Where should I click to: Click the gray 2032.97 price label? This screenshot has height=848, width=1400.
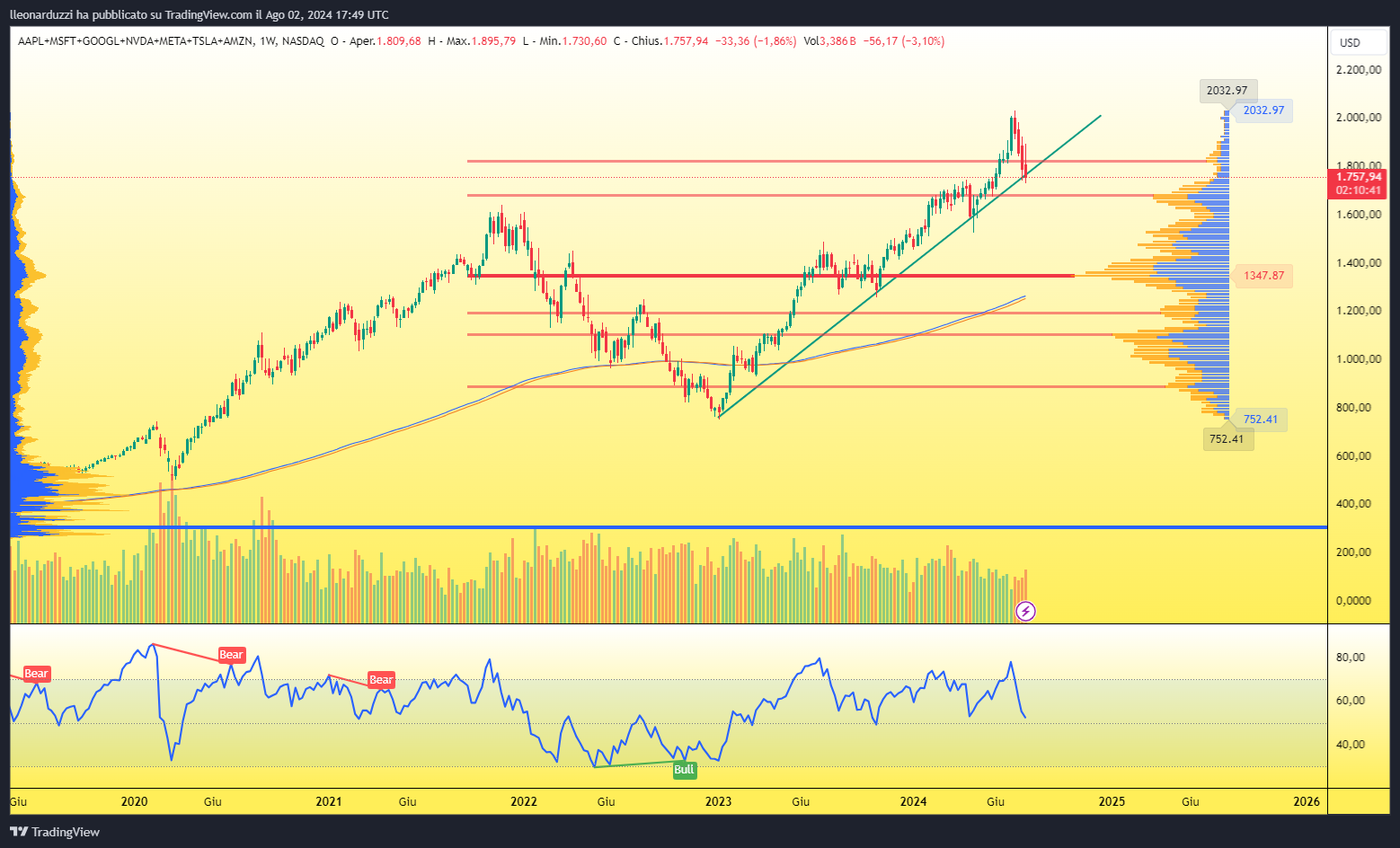click(1227, 91)
